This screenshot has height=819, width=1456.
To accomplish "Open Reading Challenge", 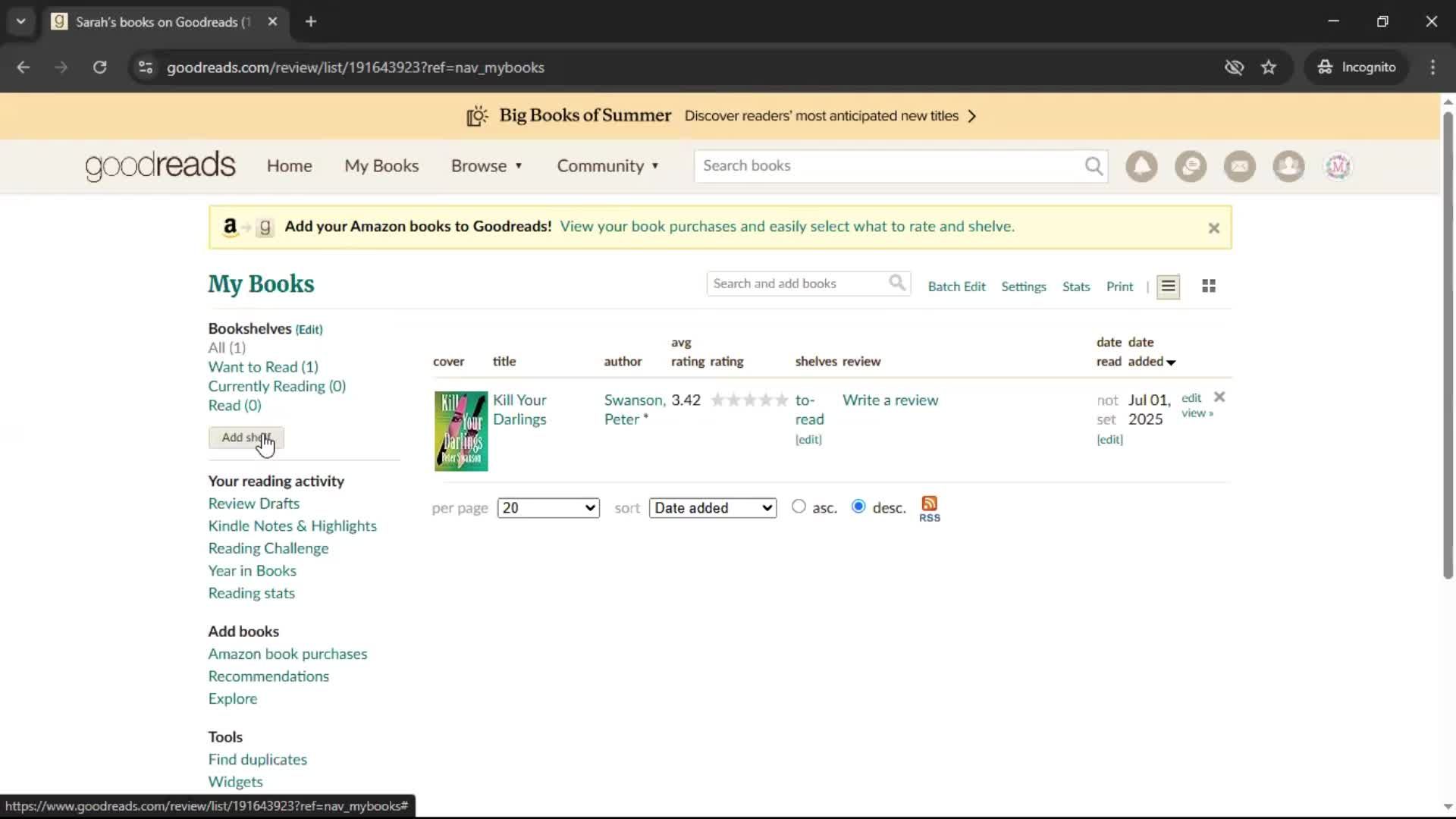I will pos(268,548).
